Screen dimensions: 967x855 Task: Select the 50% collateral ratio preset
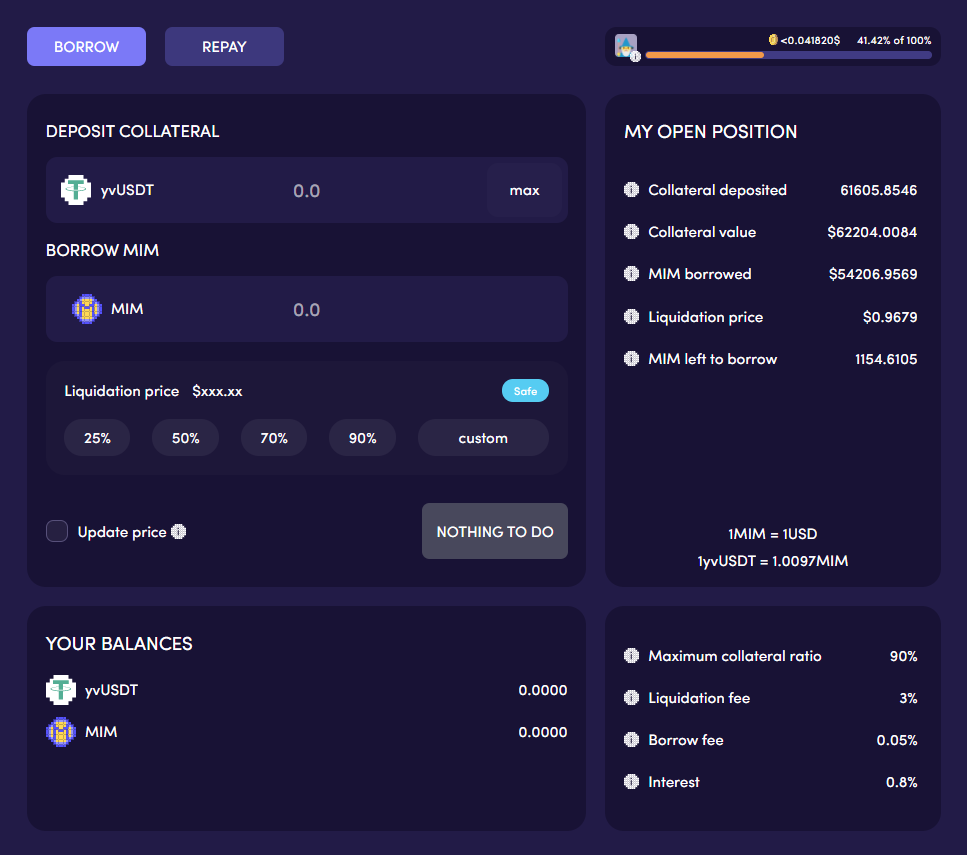[x=185, y=438]
